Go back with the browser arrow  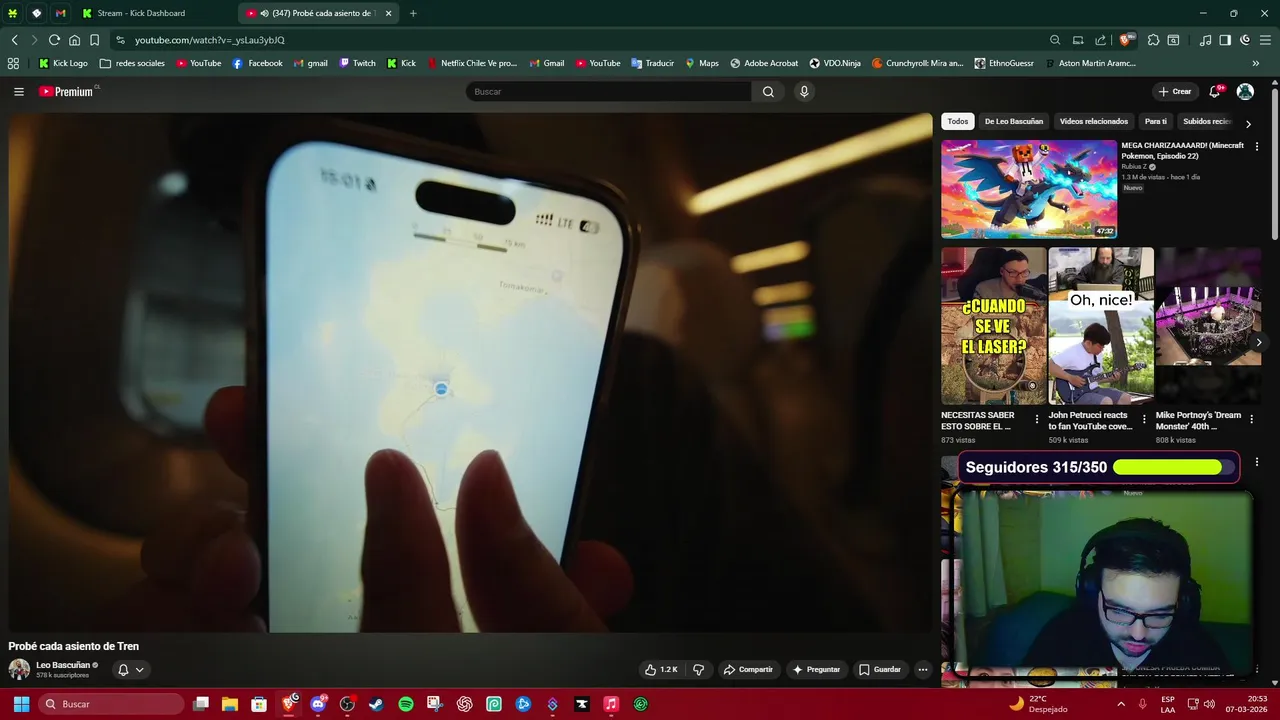pyautogui.click(x=14, y=40)
